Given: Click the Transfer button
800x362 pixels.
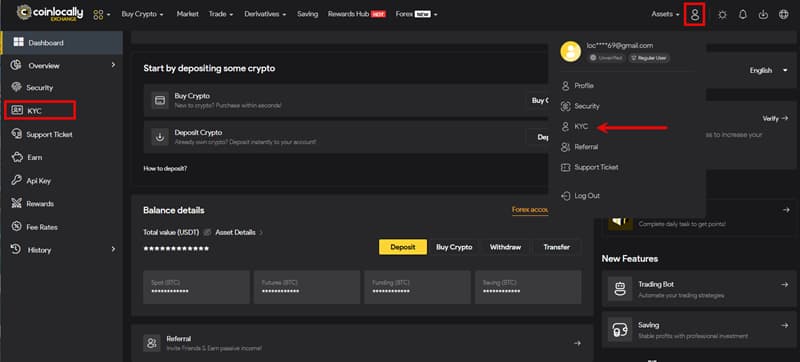Looking at the screenshot, I should (557, 247).
